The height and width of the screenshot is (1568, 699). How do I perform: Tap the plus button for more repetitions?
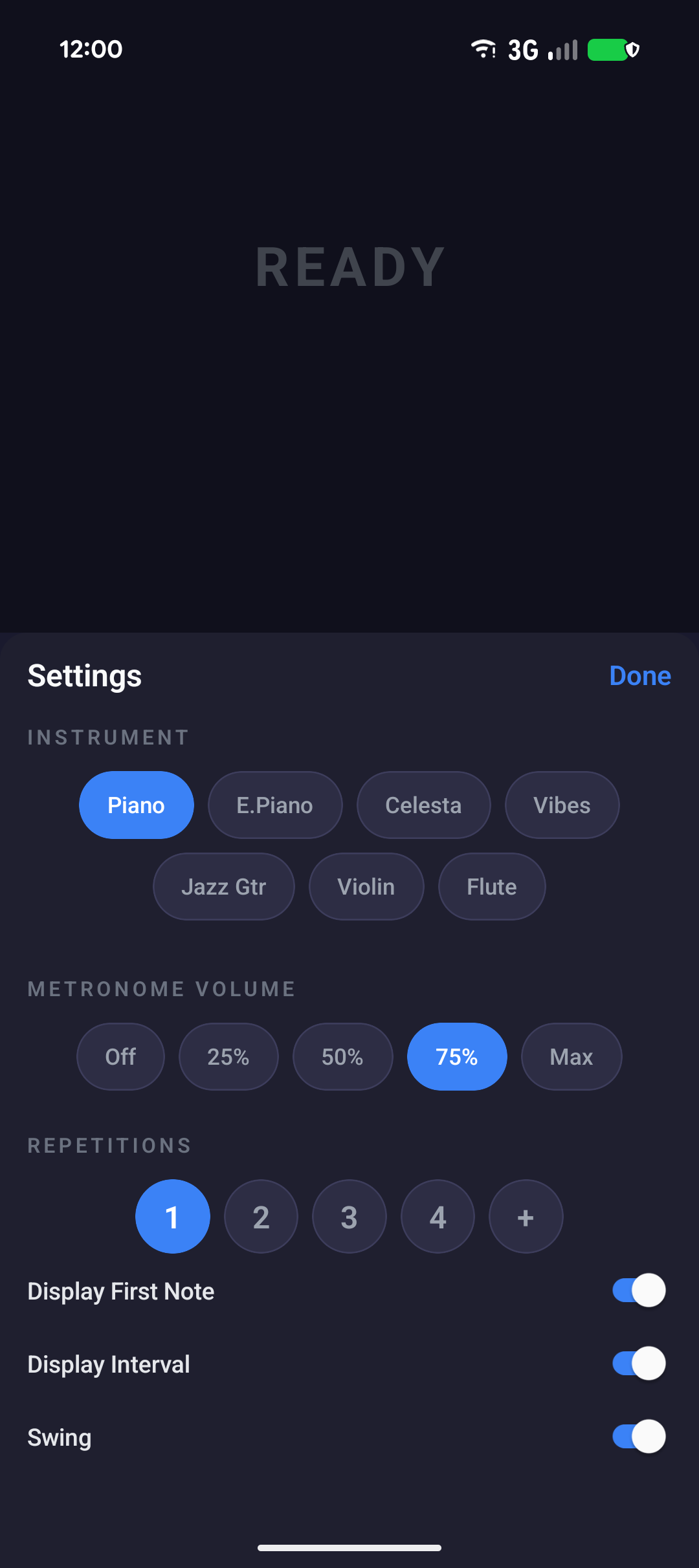tap(526, 1217)
